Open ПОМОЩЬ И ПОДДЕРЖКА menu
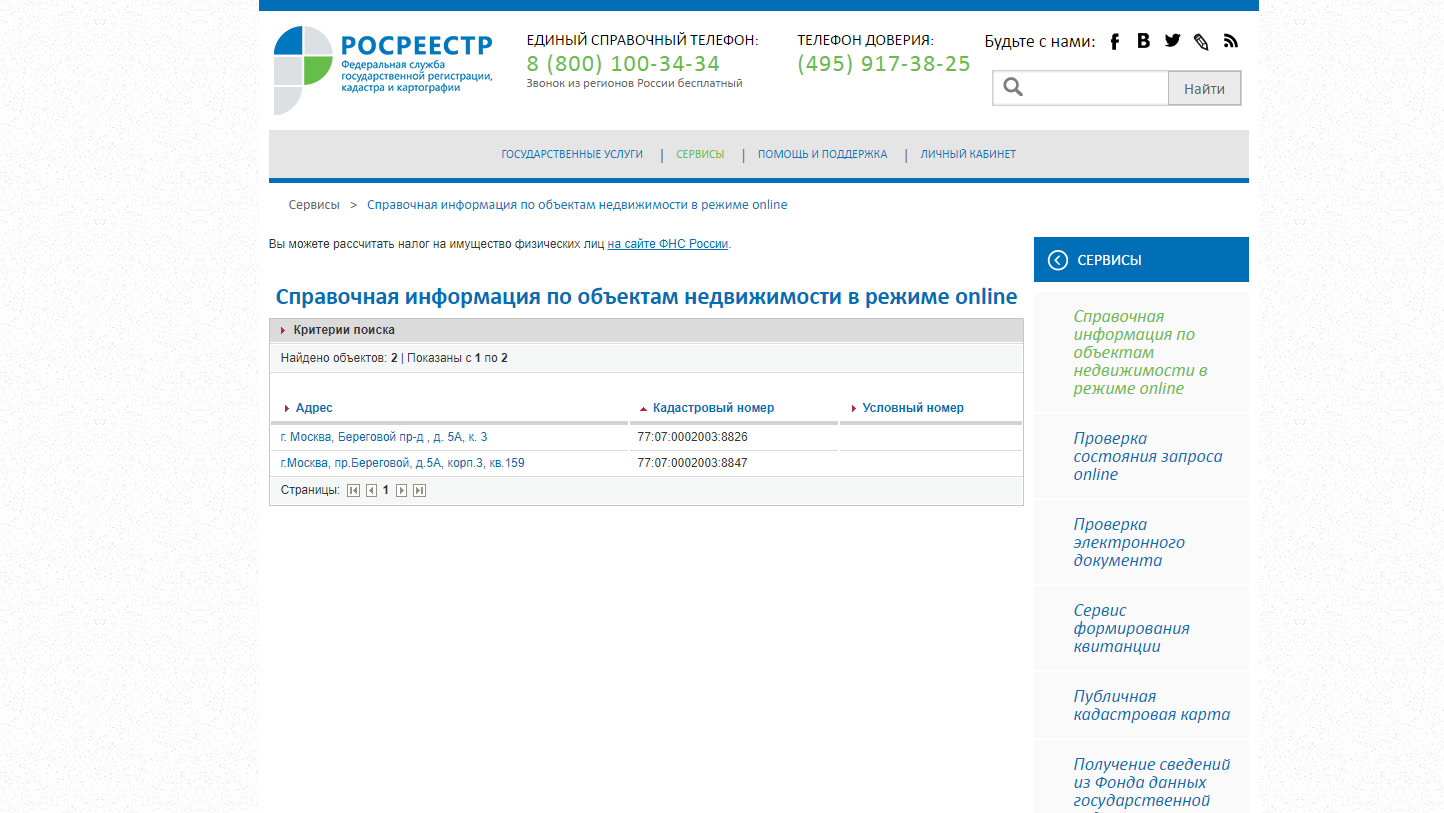The height and width of the screenshot is (813, 1444). (x=822, y=154)
